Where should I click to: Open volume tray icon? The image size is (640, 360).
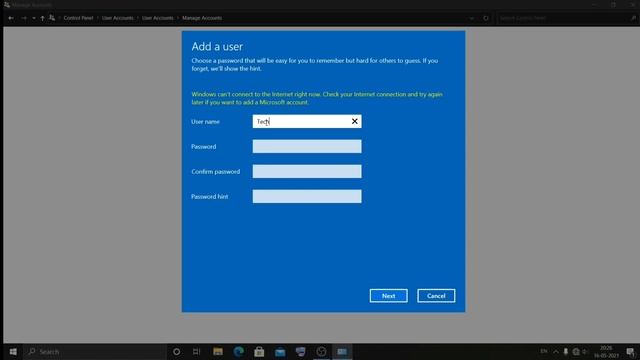click(585, 351)
